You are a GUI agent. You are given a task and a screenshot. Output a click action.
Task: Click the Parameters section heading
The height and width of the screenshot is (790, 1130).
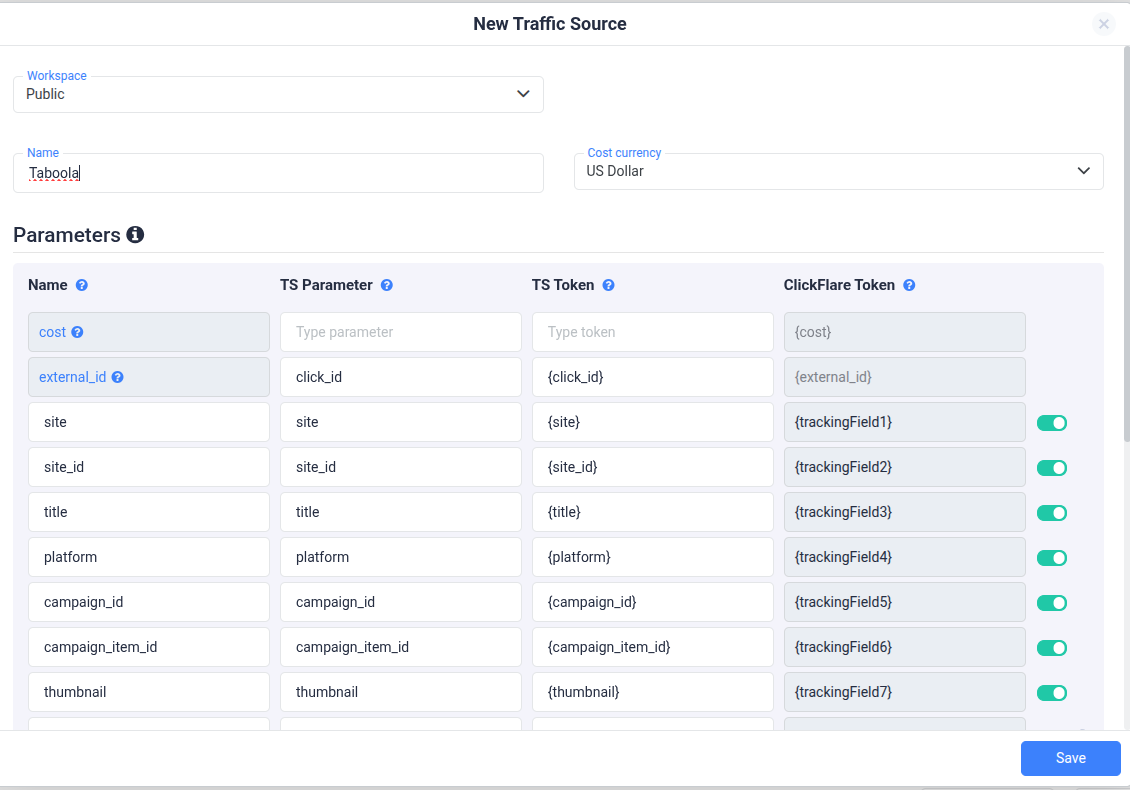tap(66, 235)
